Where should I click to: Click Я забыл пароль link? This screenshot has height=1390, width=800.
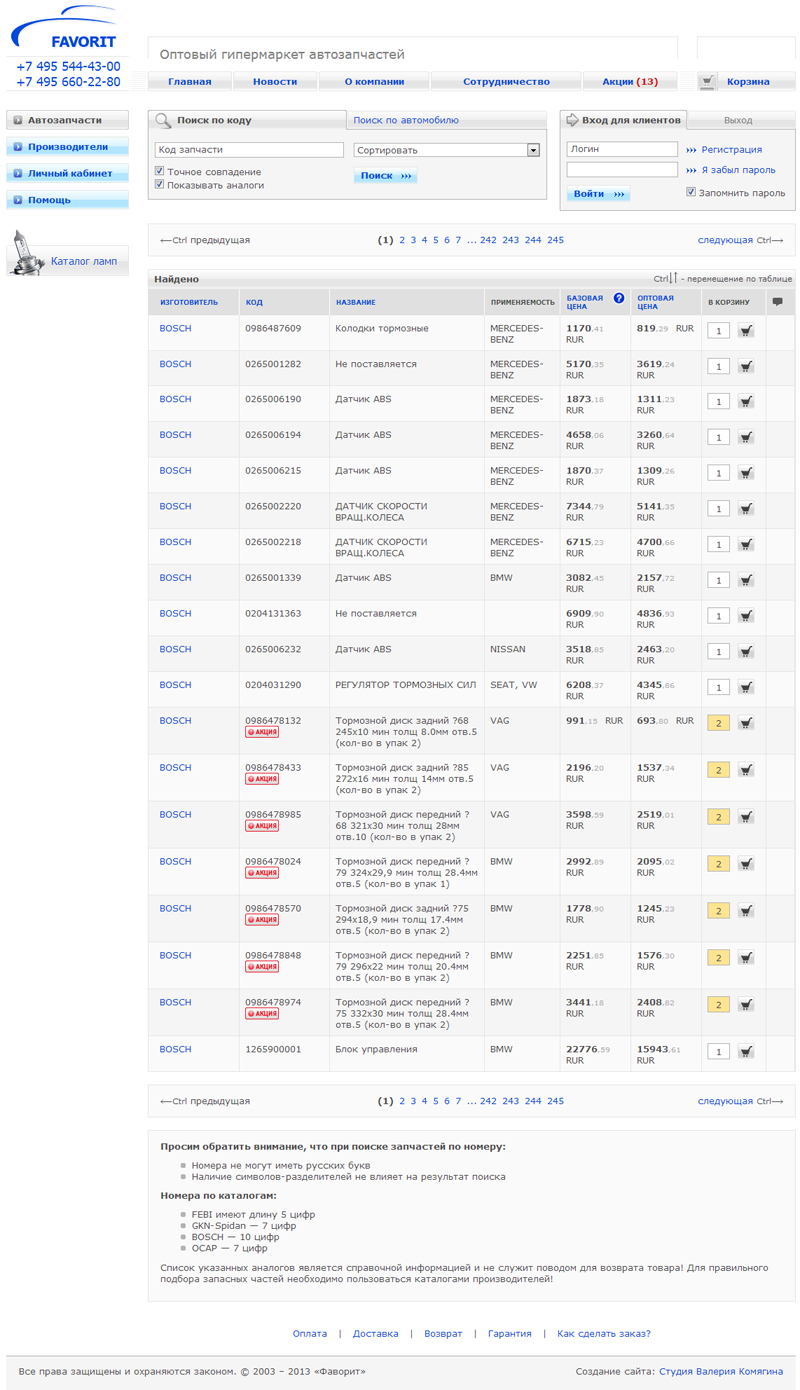click(738, 170)
